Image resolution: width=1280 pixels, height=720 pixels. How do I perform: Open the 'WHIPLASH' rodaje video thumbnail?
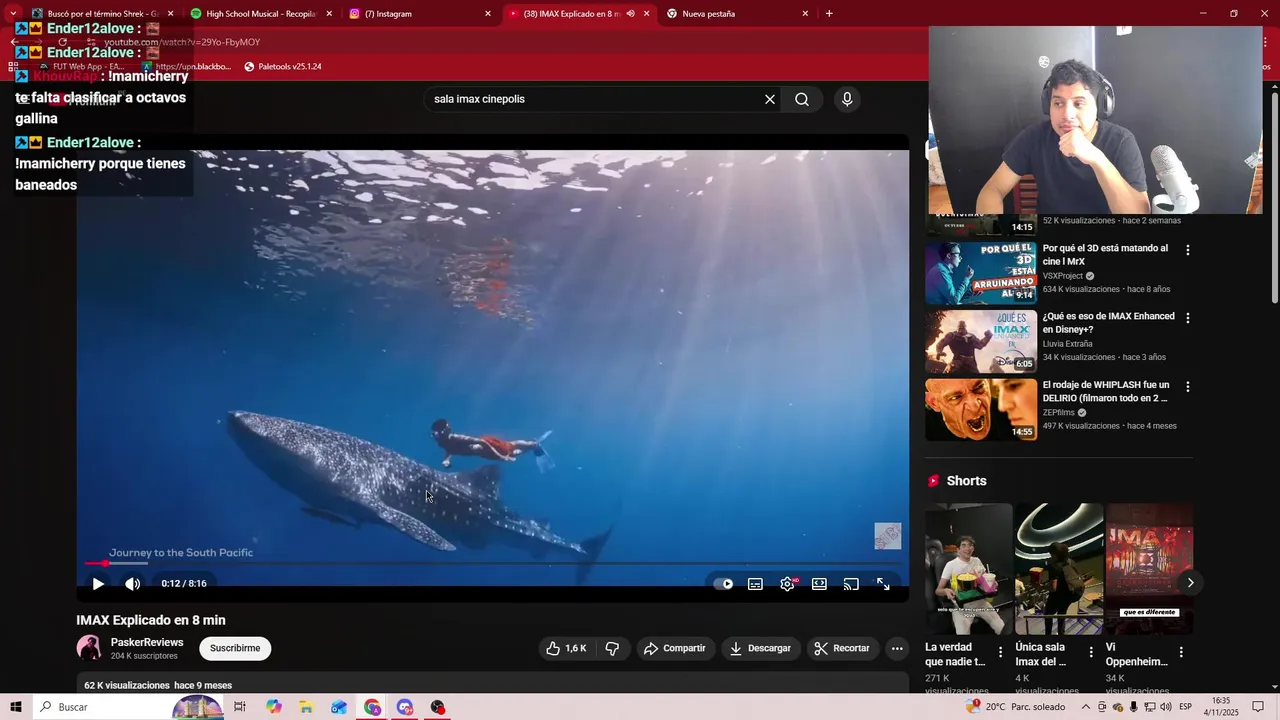[x=981, y=409]
